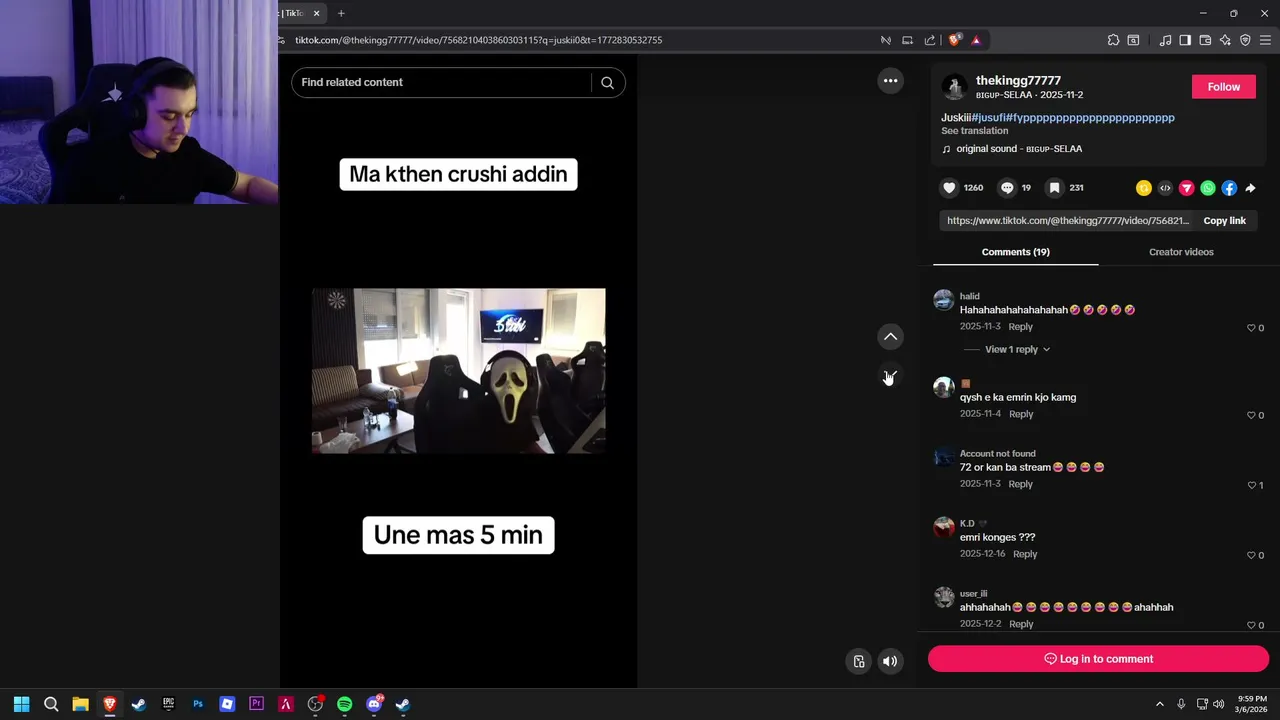Open halid's profile avatar
1280x720 pixels.
pyautogui.click(x=944, y=300)
